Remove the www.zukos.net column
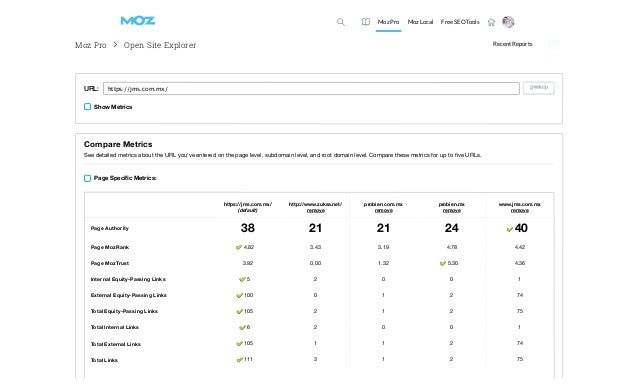This screenshot has width=638, height=388. pos(315,211)
